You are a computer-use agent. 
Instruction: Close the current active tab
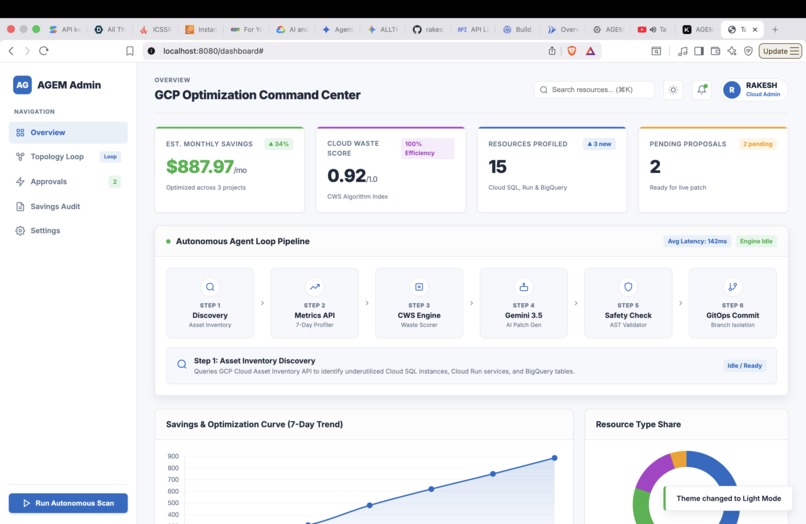click(755, 29)
